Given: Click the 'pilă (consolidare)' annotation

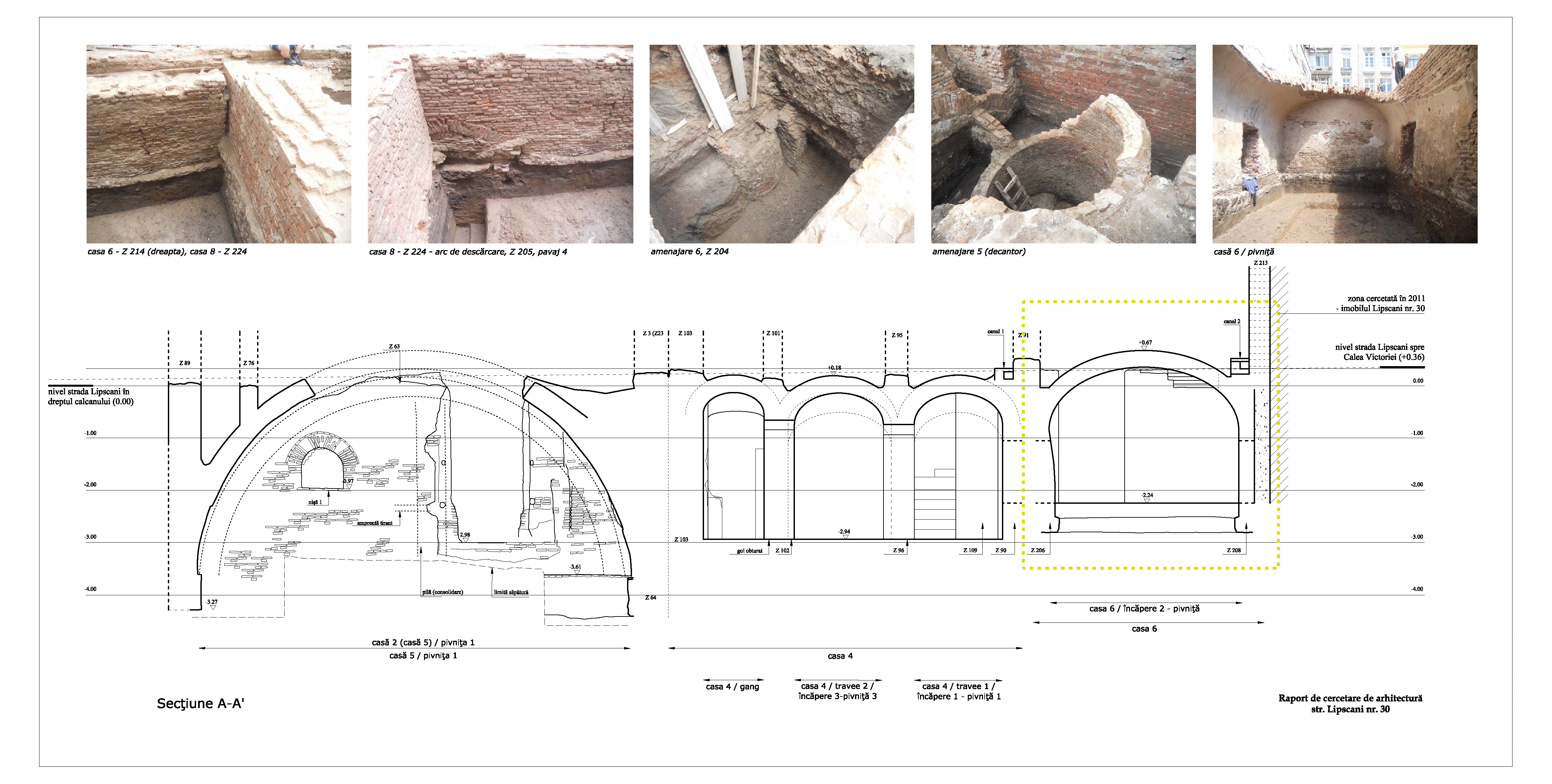Looking at the screenshot, I should point(443,592).
